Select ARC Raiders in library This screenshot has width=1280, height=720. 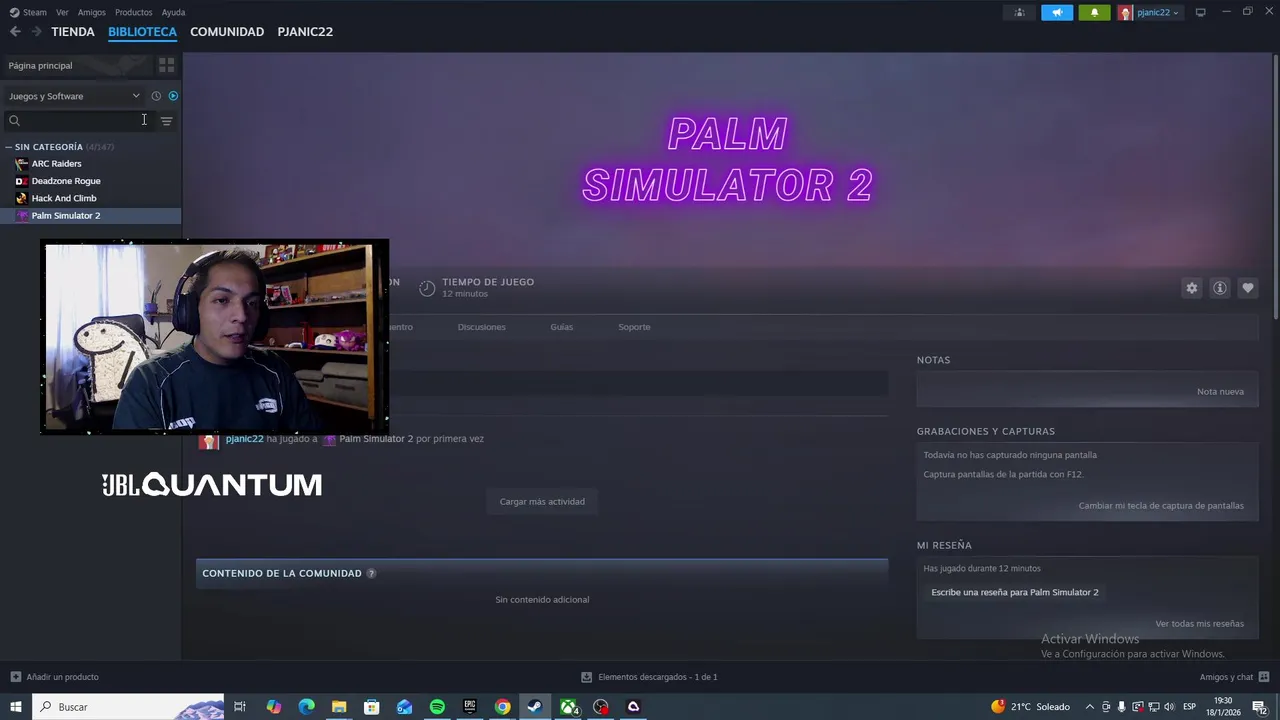click(x=56, y=164)
